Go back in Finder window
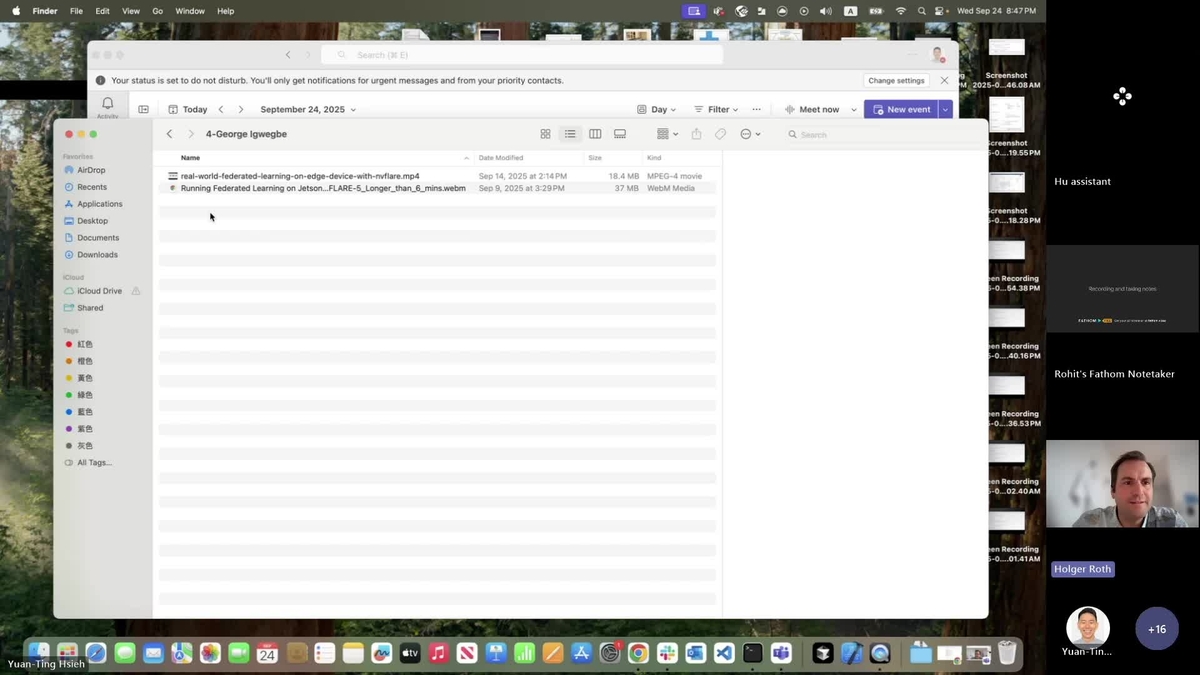The width and height of the screenshot is (1200, 675). 169,134
